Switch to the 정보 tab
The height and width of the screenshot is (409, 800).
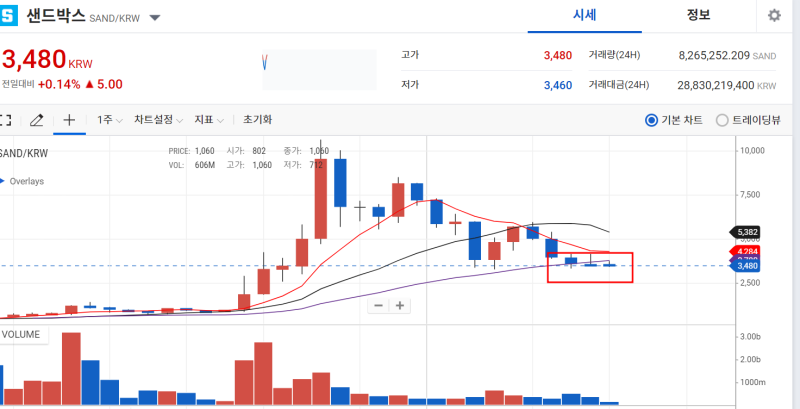click(698, 15)
